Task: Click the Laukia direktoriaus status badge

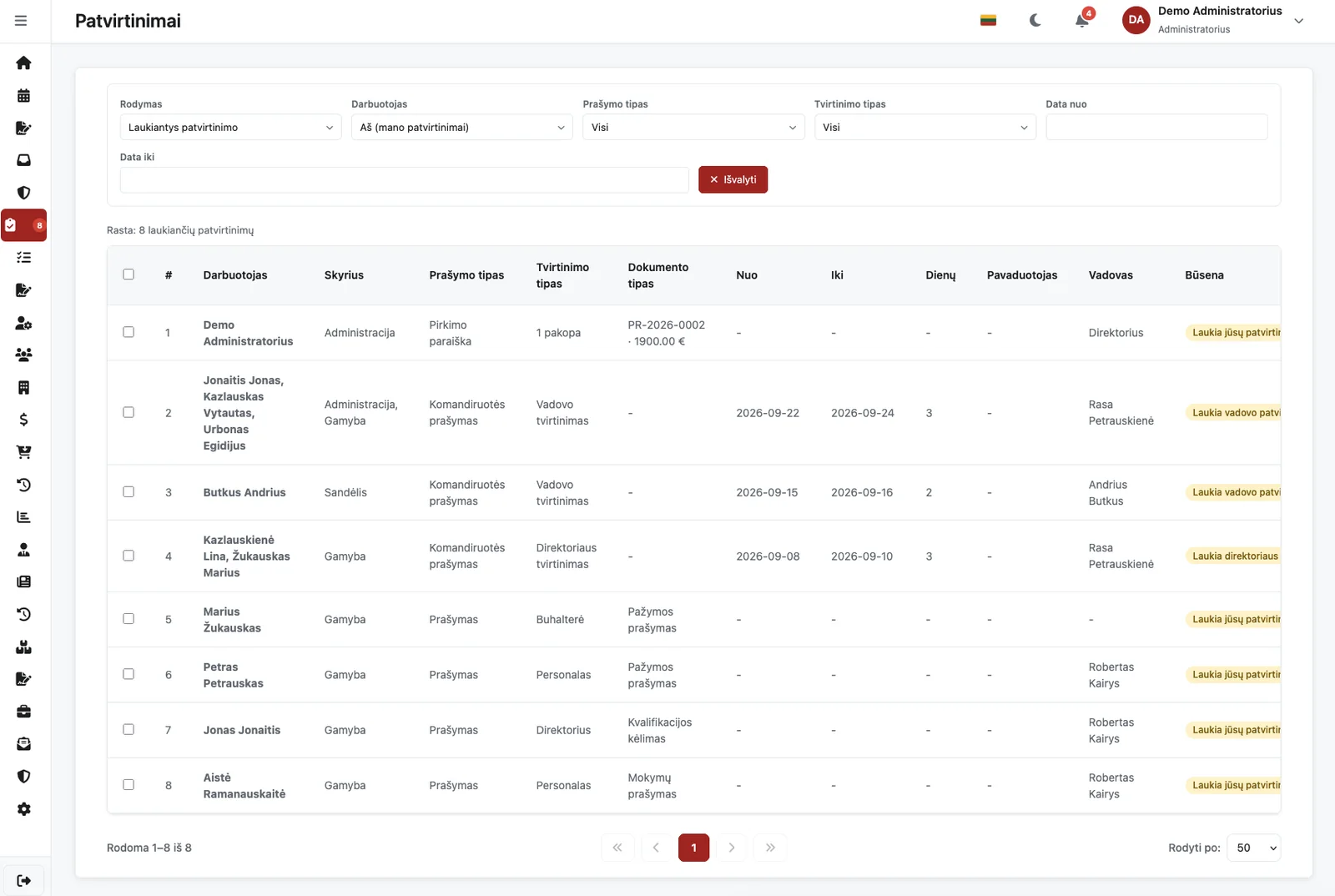Action: click(1233, 556)
